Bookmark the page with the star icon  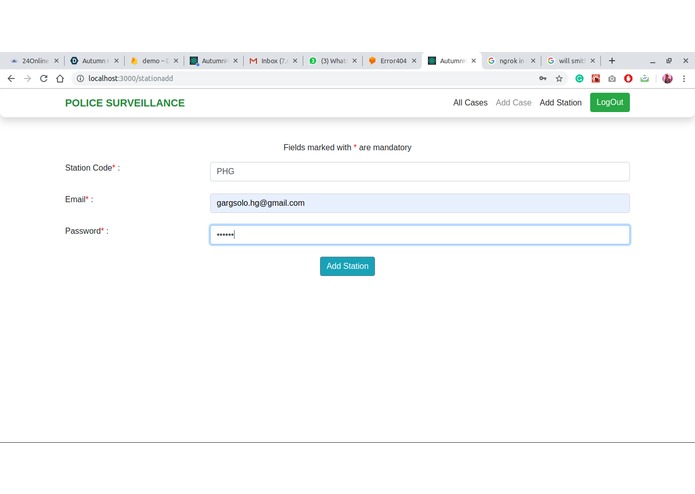559,78
